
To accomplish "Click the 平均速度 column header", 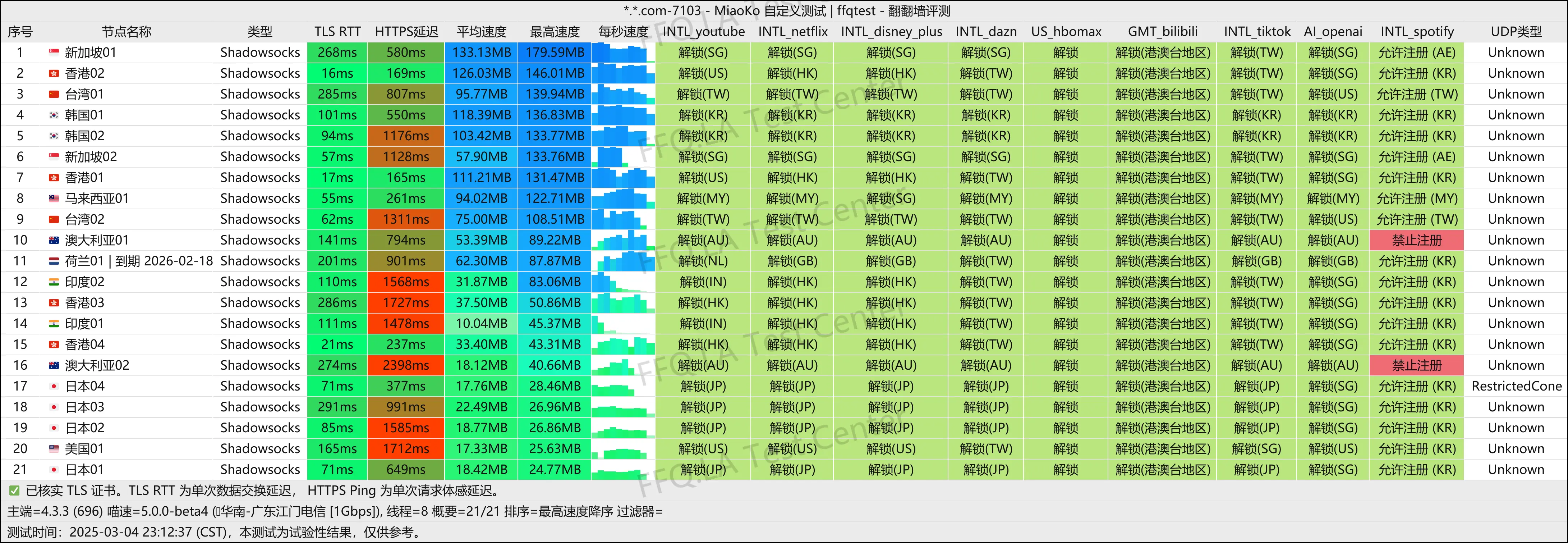I will coord(482,32).
